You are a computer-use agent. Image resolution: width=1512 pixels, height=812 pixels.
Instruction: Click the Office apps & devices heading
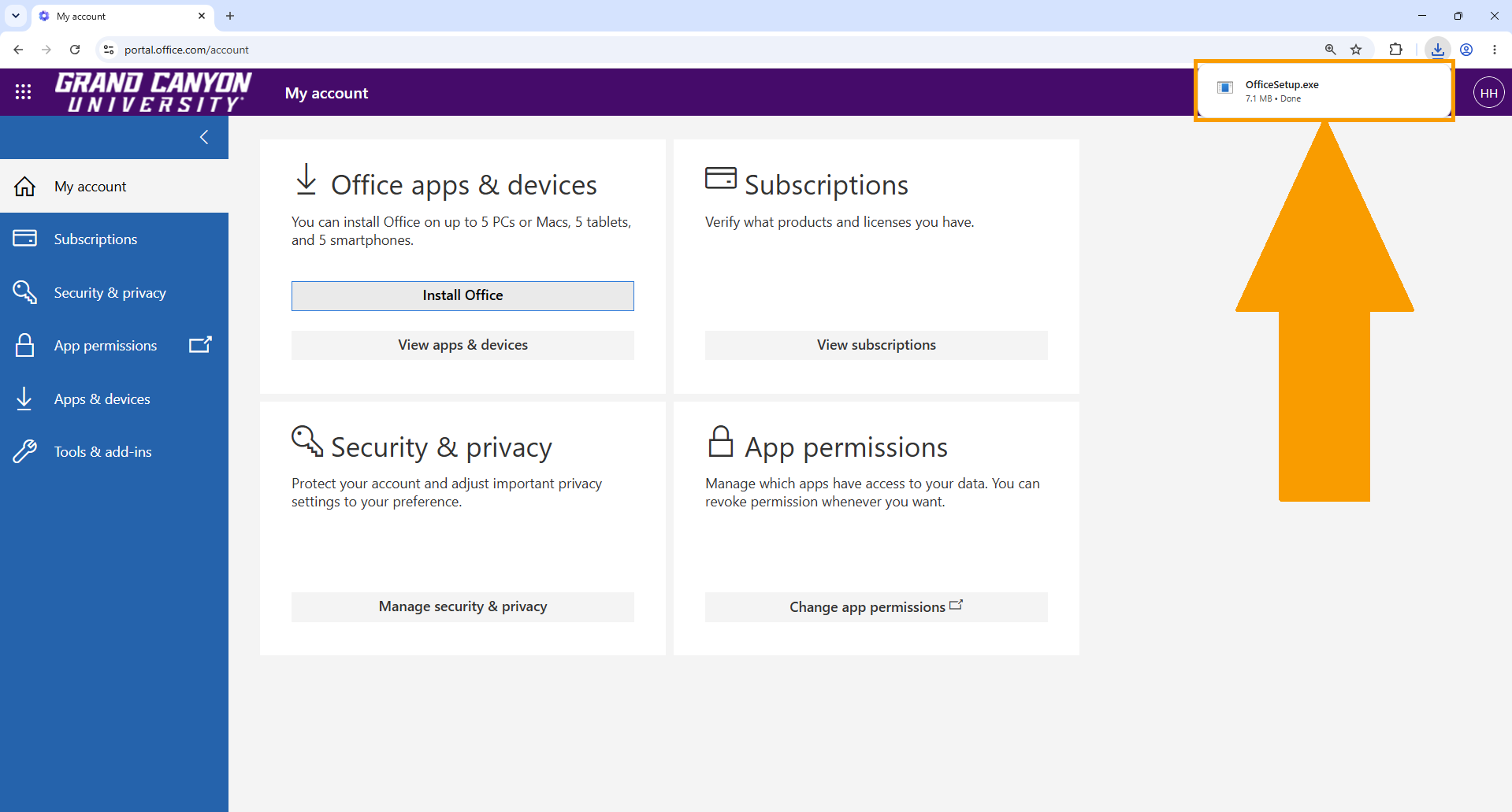click(464, 185)
